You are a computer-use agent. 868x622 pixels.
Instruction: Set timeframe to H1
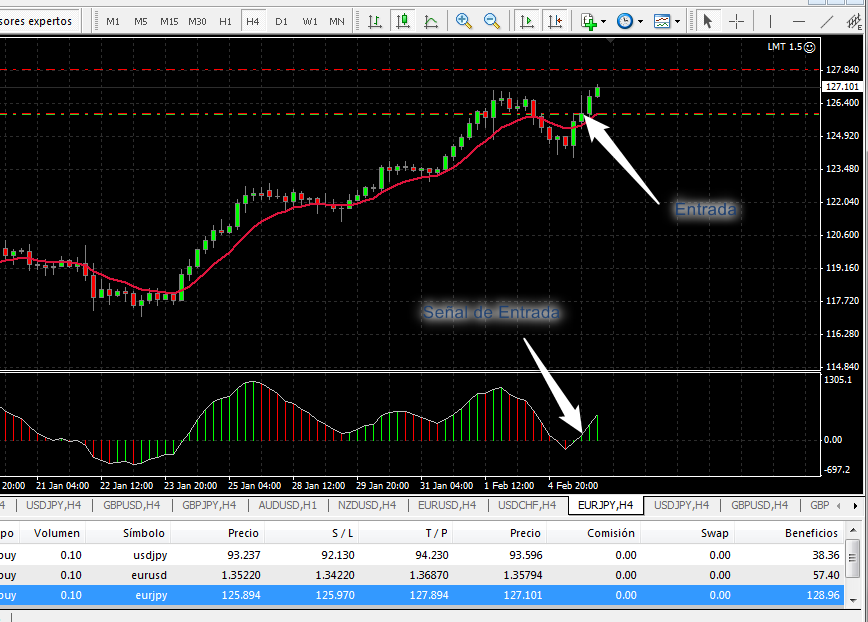pos(225,22)
